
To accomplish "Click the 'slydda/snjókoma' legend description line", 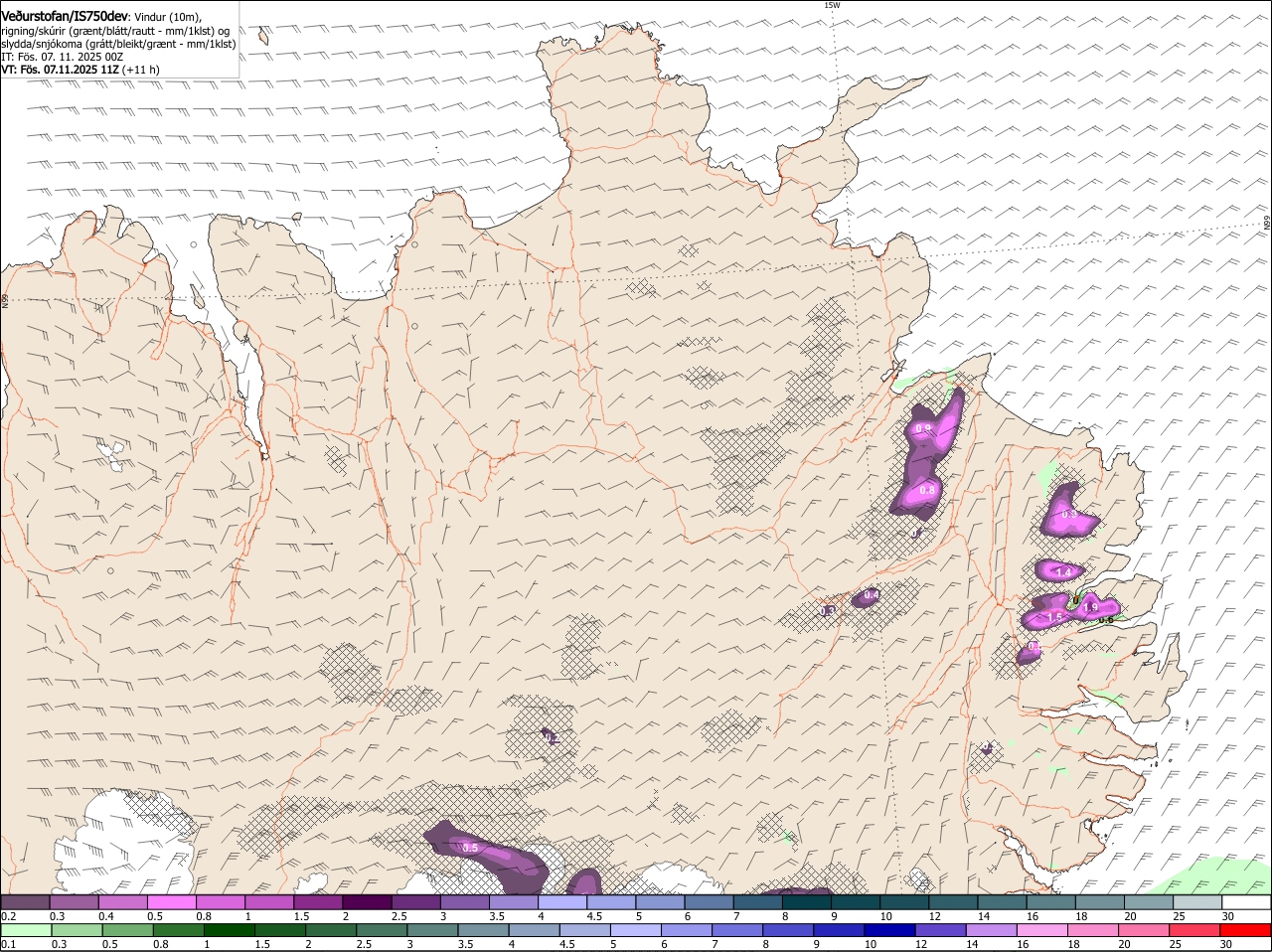I will tap(118, 44).
